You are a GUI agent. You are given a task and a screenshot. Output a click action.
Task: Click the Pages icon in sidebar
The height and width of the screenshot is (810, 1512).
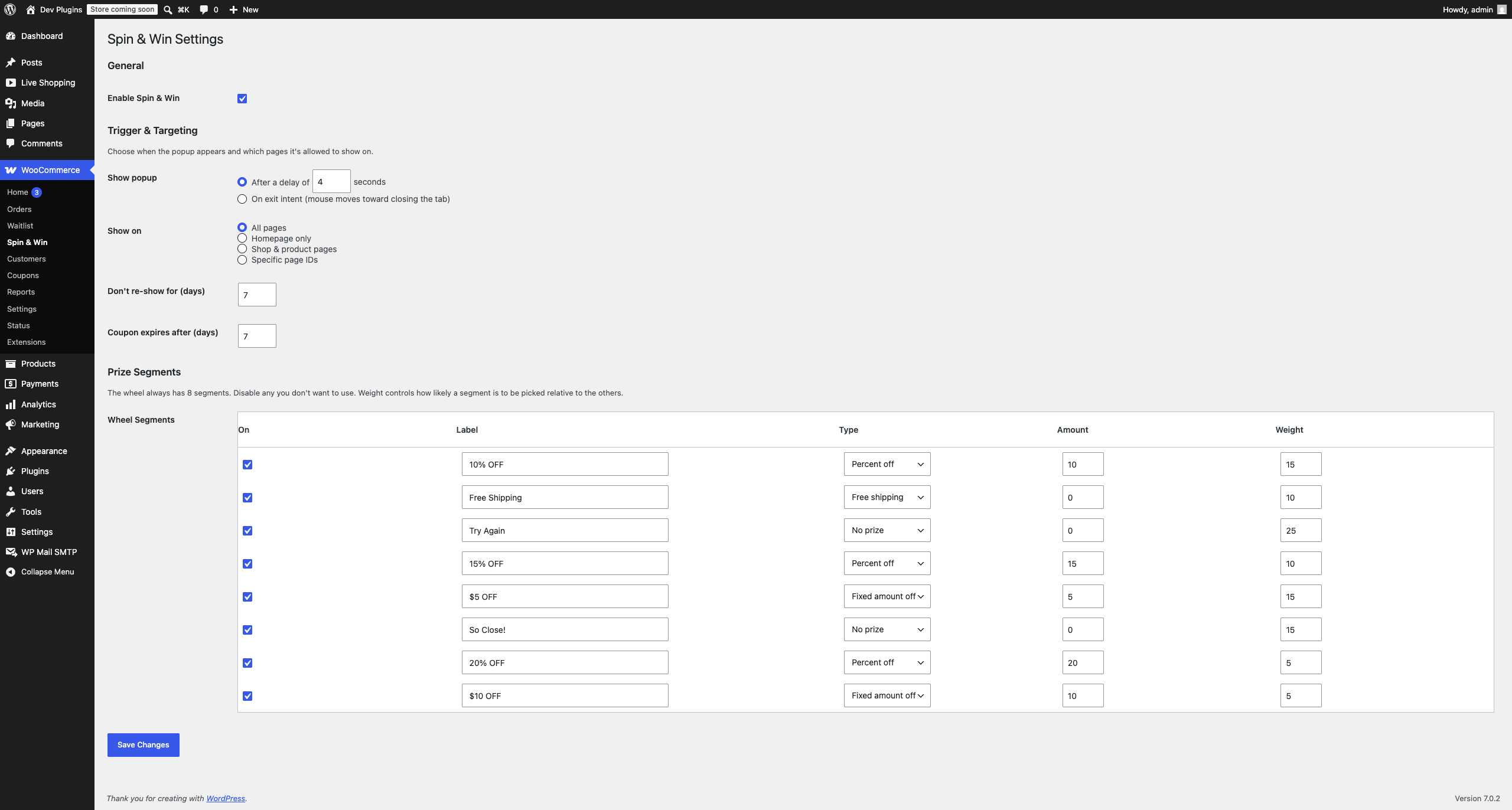click(11, 123)
